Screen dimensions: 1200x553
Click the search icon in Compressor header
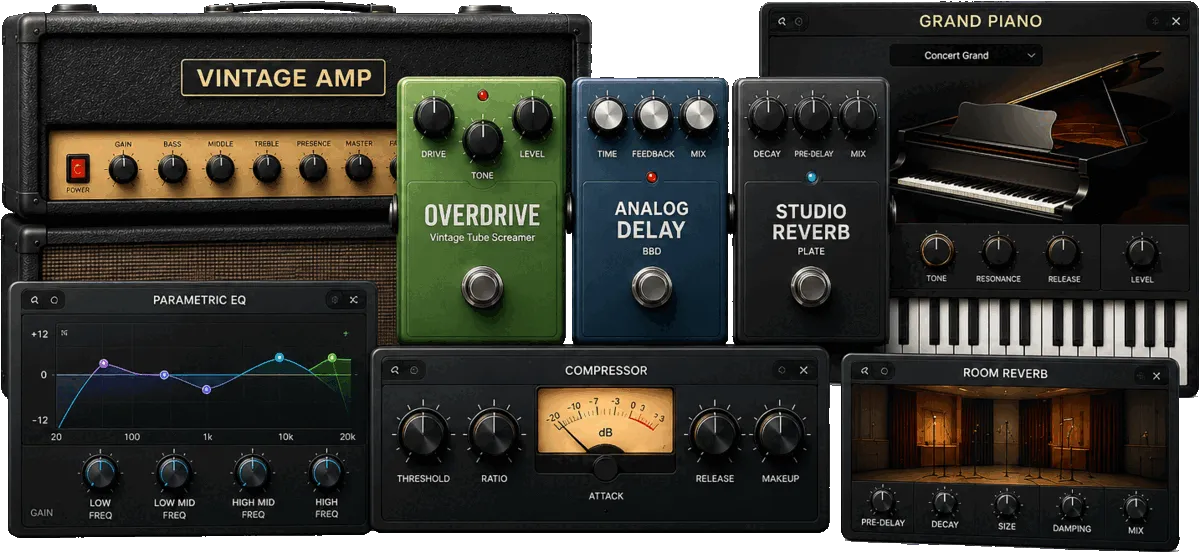pyautogui.click(x=395, y=371)
